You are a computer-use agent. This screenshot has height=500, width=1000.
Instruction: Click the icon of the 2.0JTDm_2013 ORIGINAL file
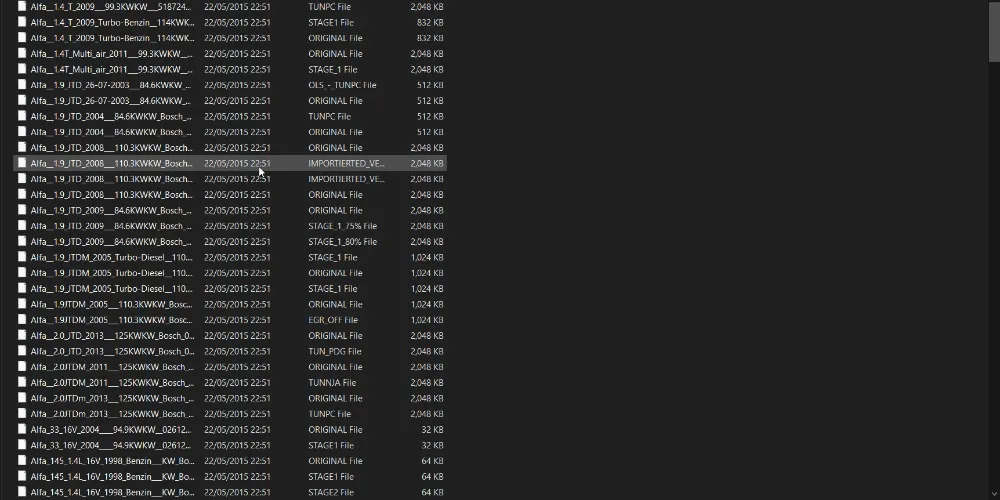(x=22, y=397)
